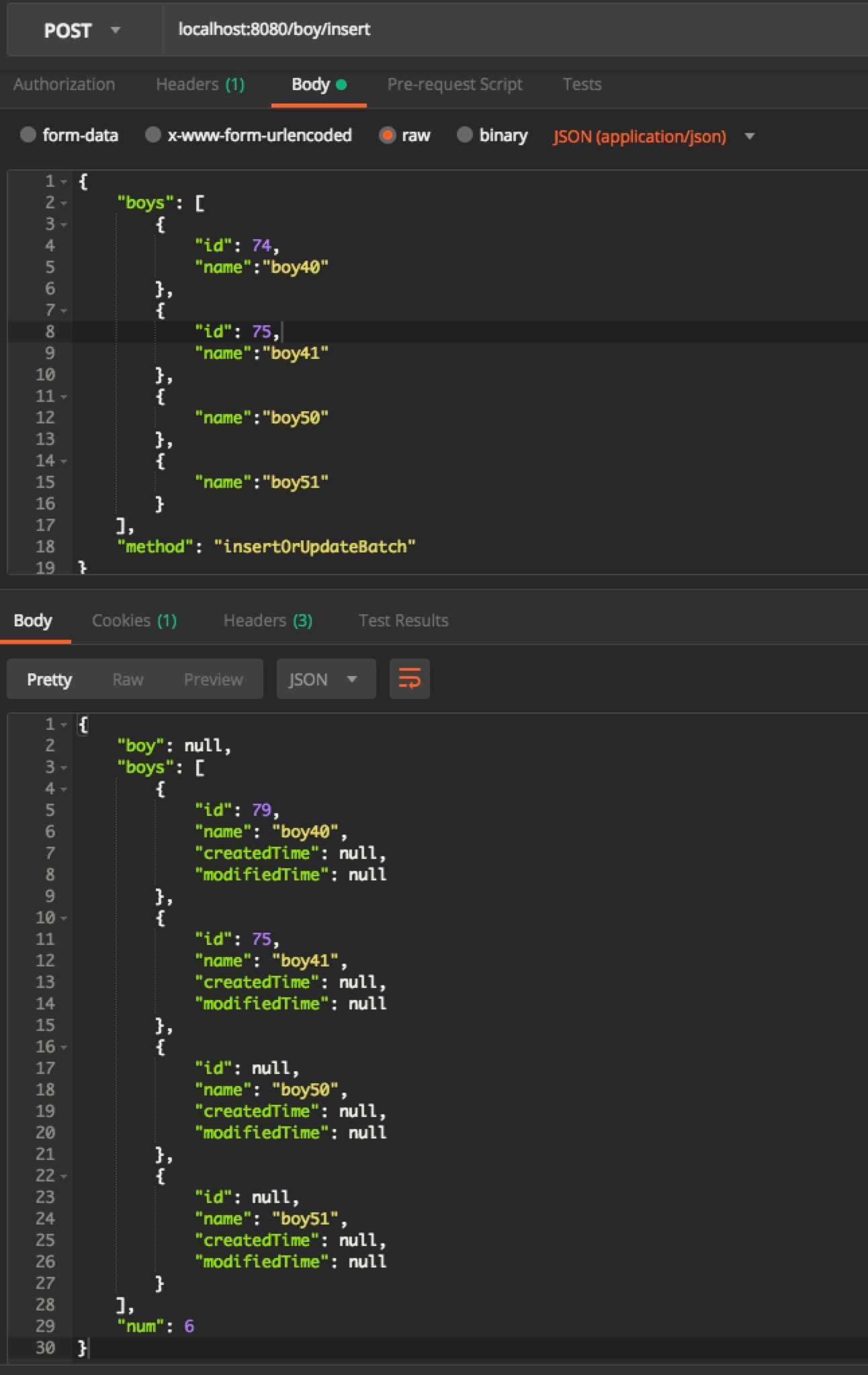Click response text "name": "boy51"
This screenshot has height=1375, width=868.
pos(271,1219)
